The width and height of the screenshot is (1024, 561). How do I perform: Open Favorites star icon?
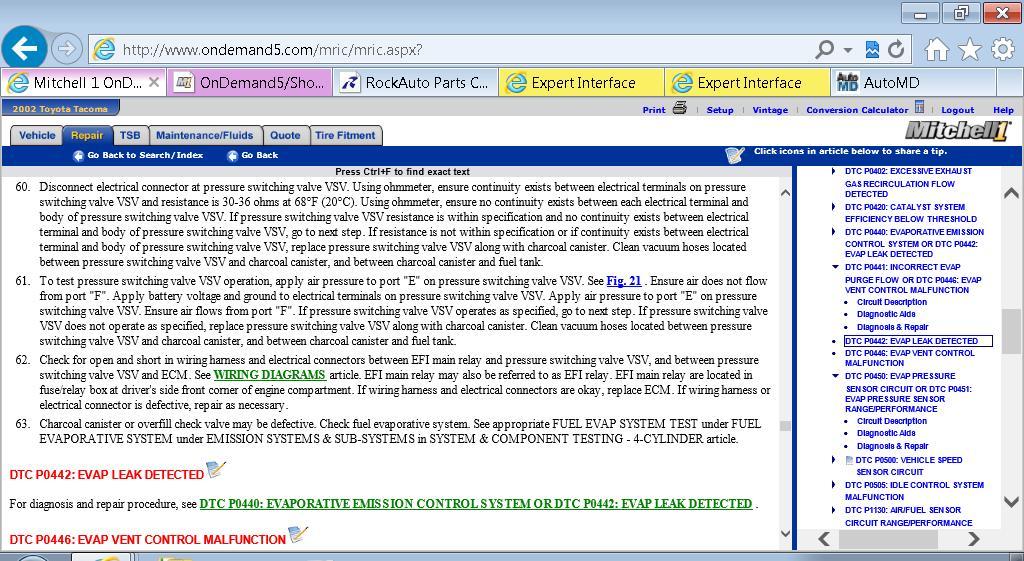click(x=970, y=49)
